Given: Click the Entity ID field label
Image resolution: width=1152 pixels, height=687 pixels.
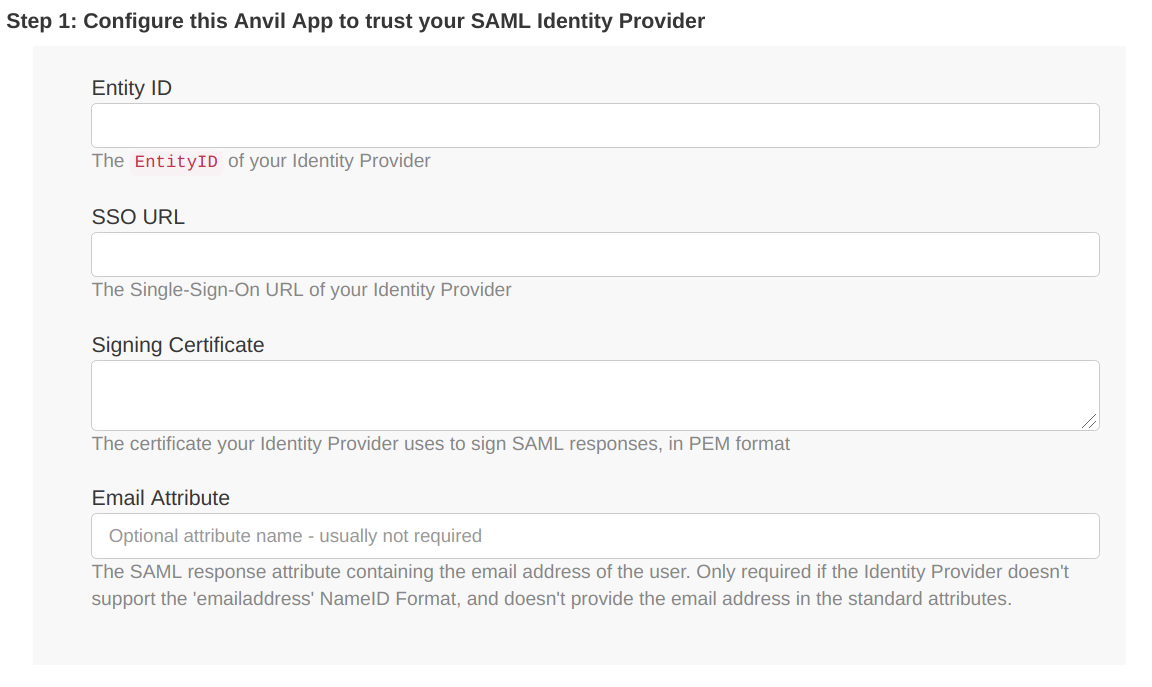Looking at the screenshot, I should coord(131,88).
